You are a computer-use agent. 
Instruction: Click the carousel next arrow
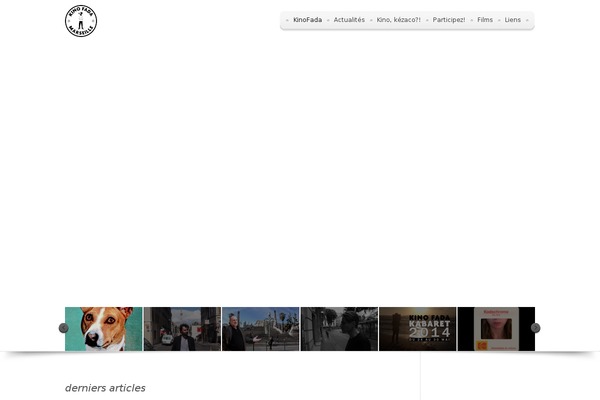535,328
